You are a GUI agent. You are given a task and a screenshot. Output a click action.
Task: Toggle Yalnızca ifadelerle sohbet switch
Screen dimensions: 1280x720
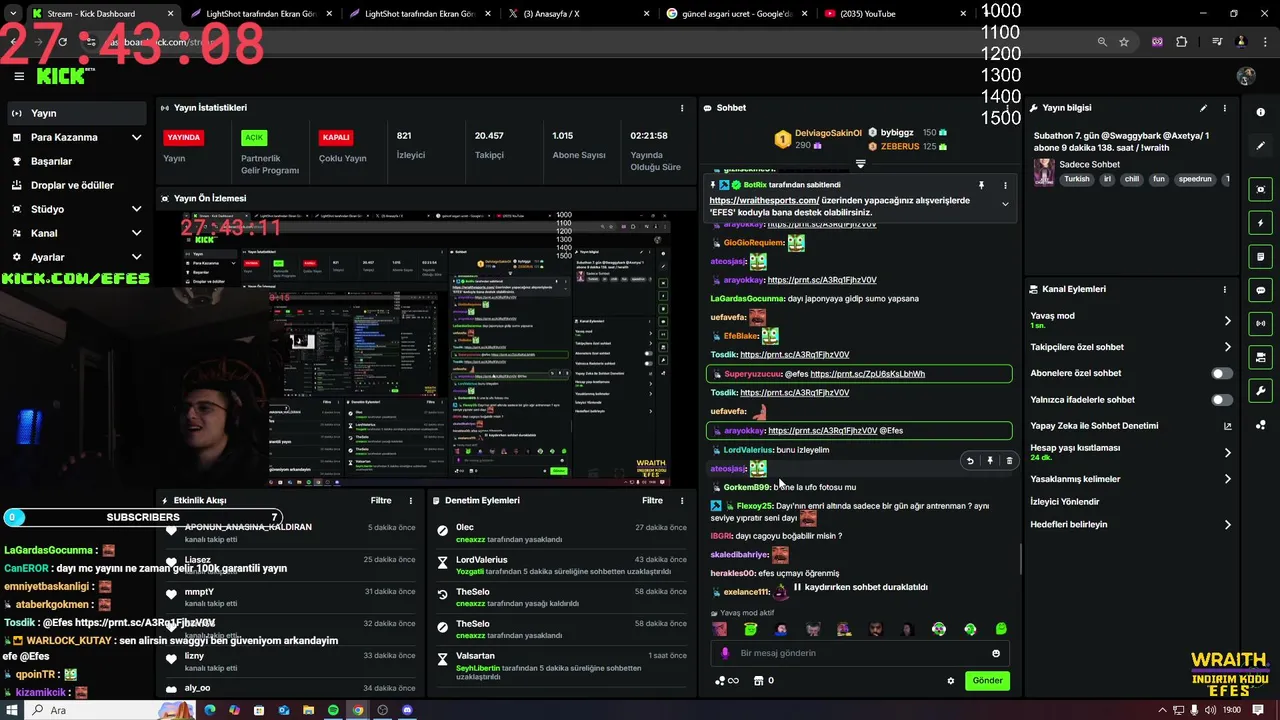coord(1222,400)
